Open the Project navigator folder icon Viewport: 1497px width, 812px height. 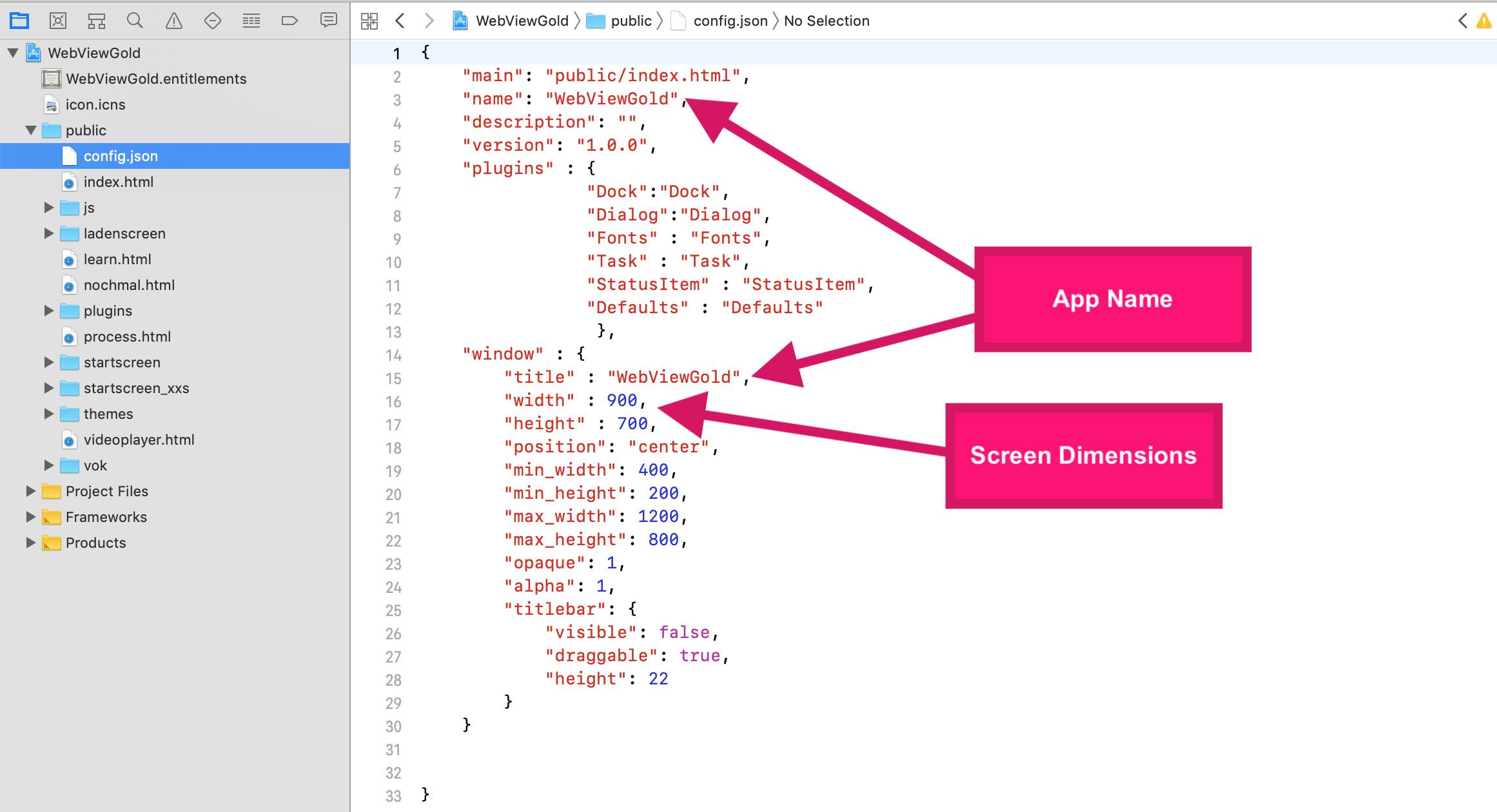(x=19, y=21)
